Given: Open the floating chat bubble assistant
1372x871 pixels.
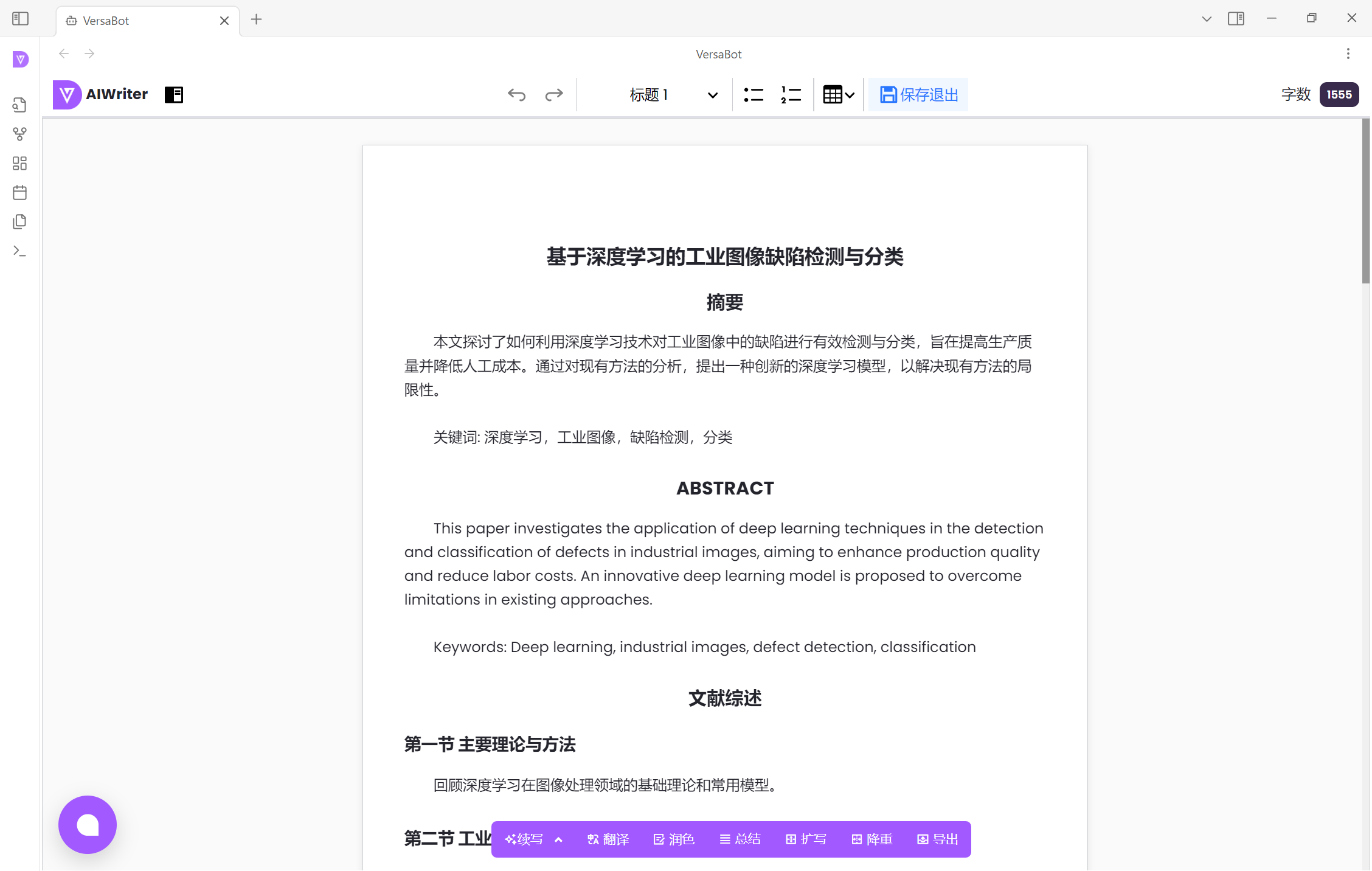Looking at the screenshot, I should 87,825.
